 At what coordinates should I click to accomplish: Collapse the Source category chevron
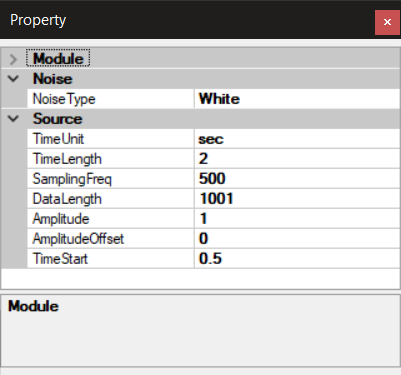13,119
